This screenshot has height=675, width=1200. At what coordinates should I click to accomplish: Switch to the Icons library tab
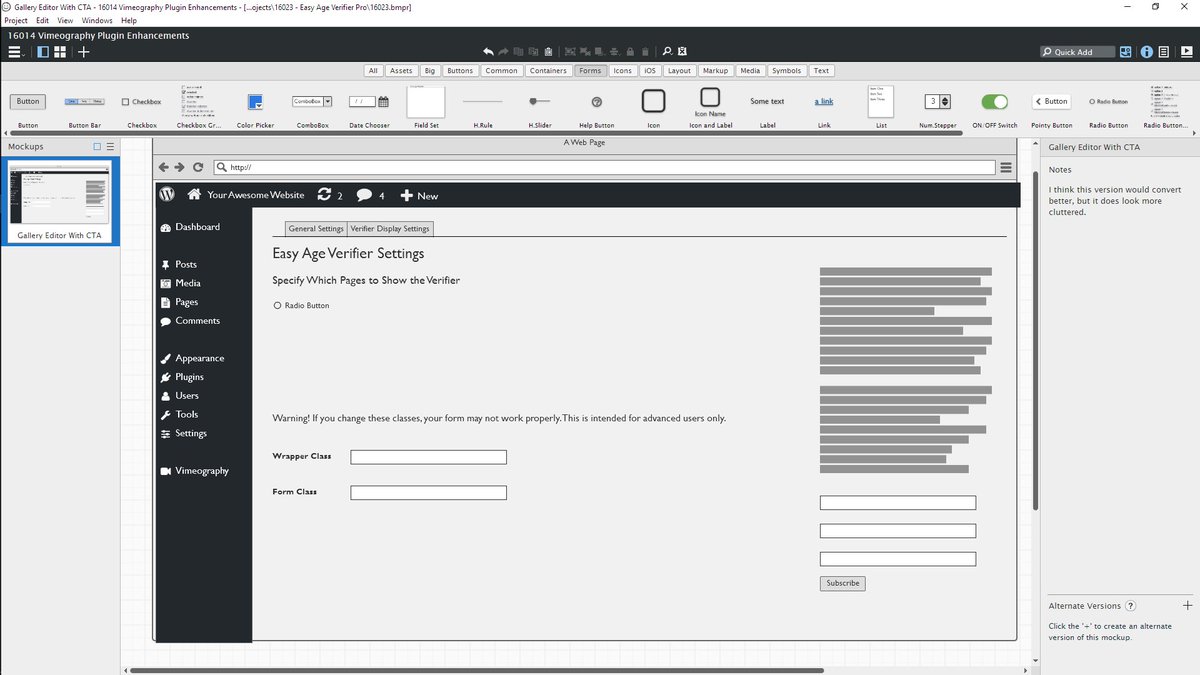pyautogui.click(x=622, y=71)
